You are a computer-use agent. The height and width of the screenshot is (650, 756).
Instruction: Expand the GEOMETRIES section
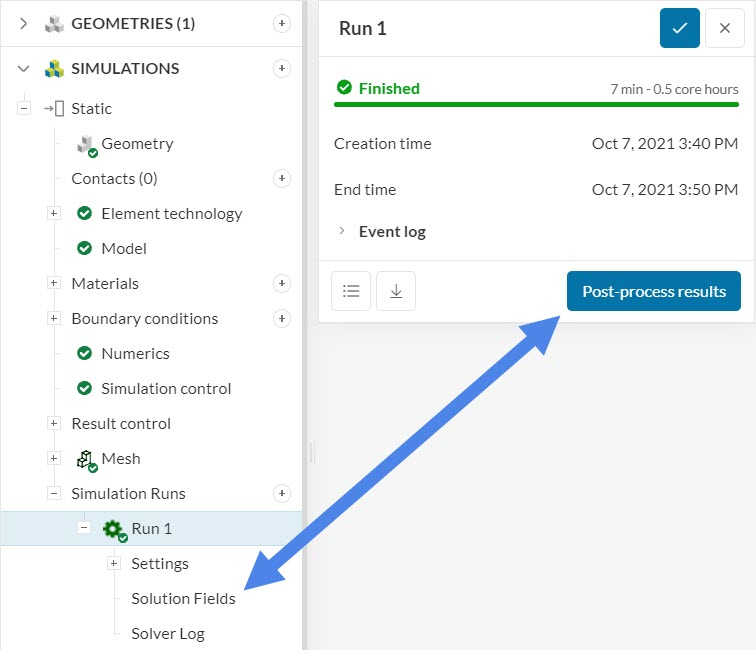click(23, 24)
